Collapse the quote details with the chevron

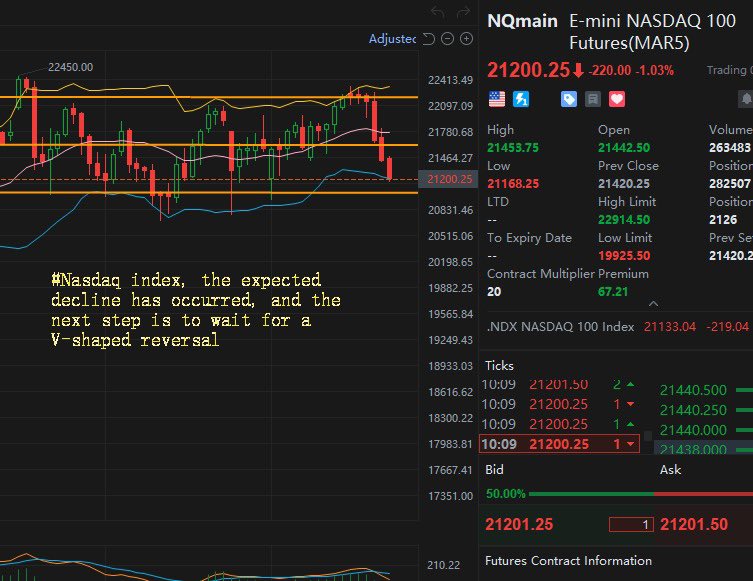click(653, 304)
